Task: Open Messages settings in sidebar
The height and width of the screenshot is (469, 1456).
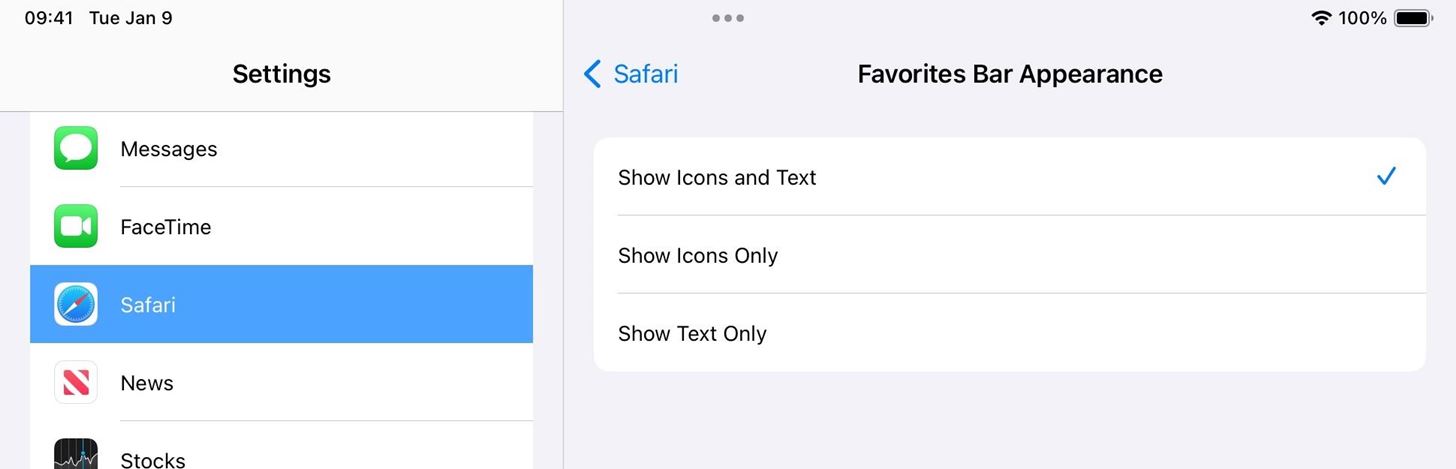Action: click(300, 149)
